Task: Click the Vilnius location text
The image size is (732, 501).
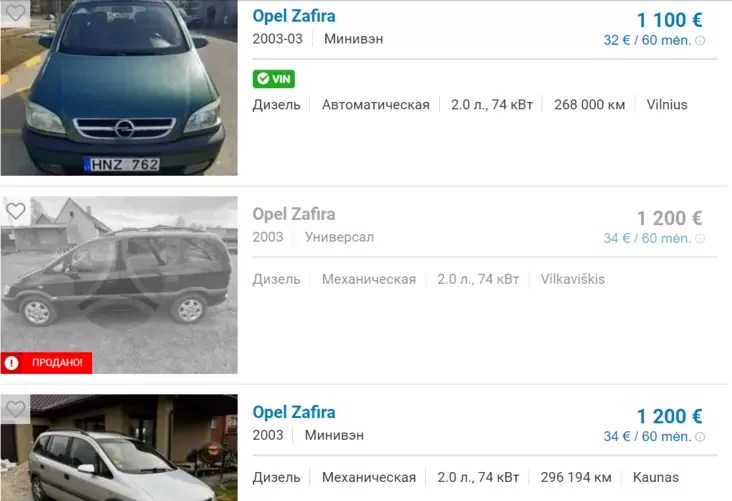Action: 667,105
